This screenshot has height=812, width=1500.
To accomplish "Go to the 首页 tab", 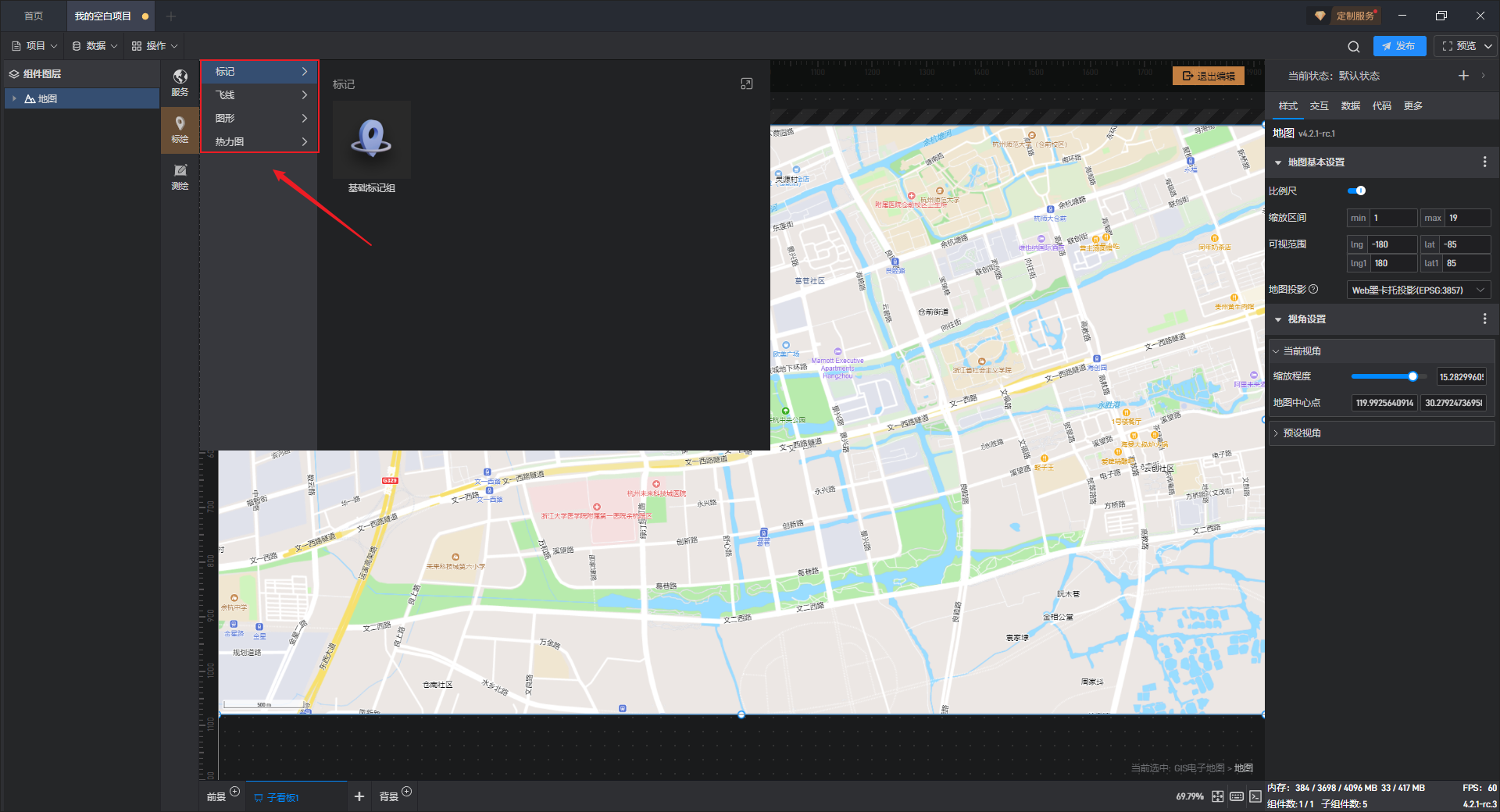I will point(34,16).
